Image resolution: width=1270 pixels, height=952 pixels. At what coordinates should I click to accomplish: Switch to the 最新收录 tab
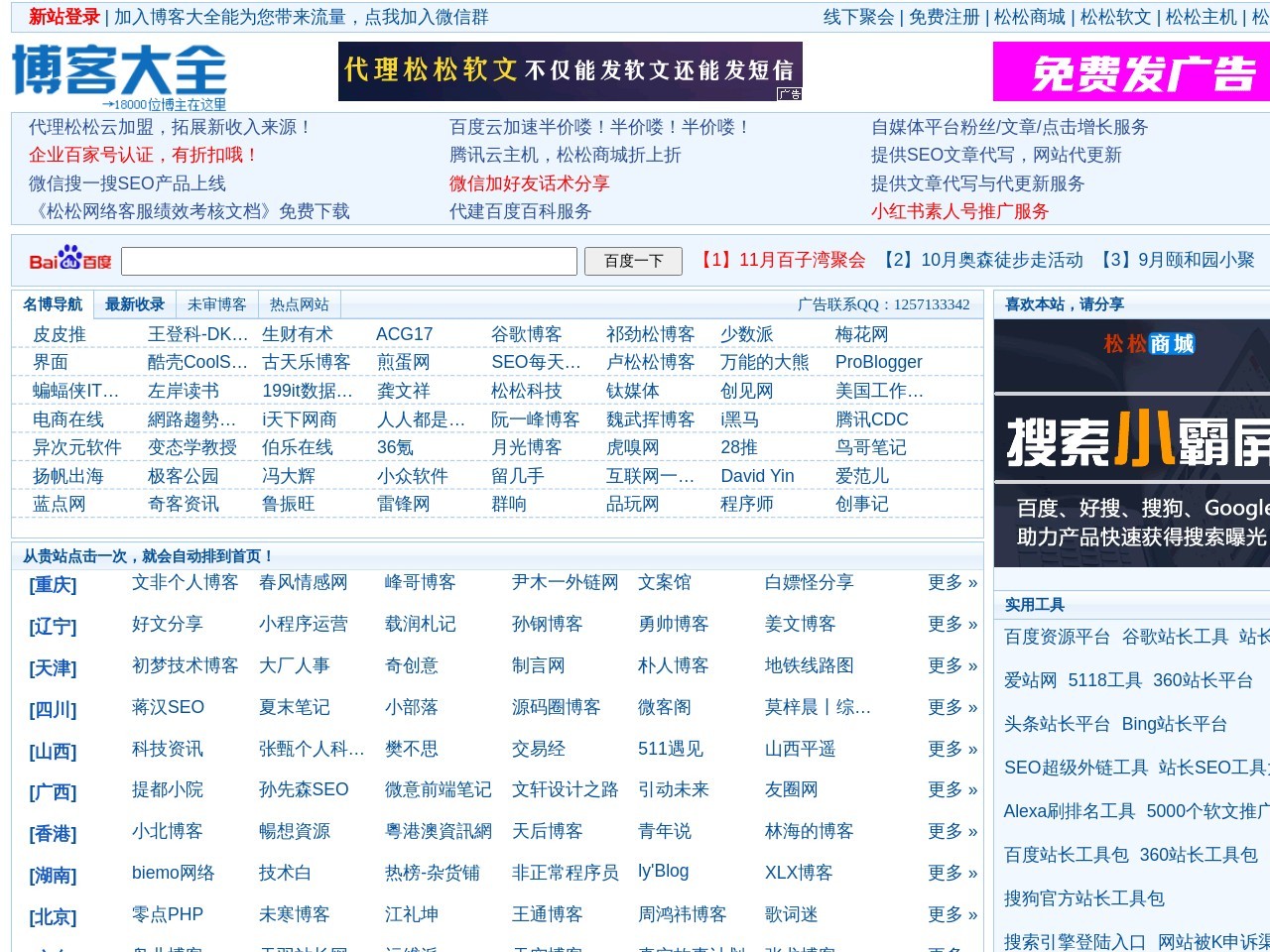(134, 304)
